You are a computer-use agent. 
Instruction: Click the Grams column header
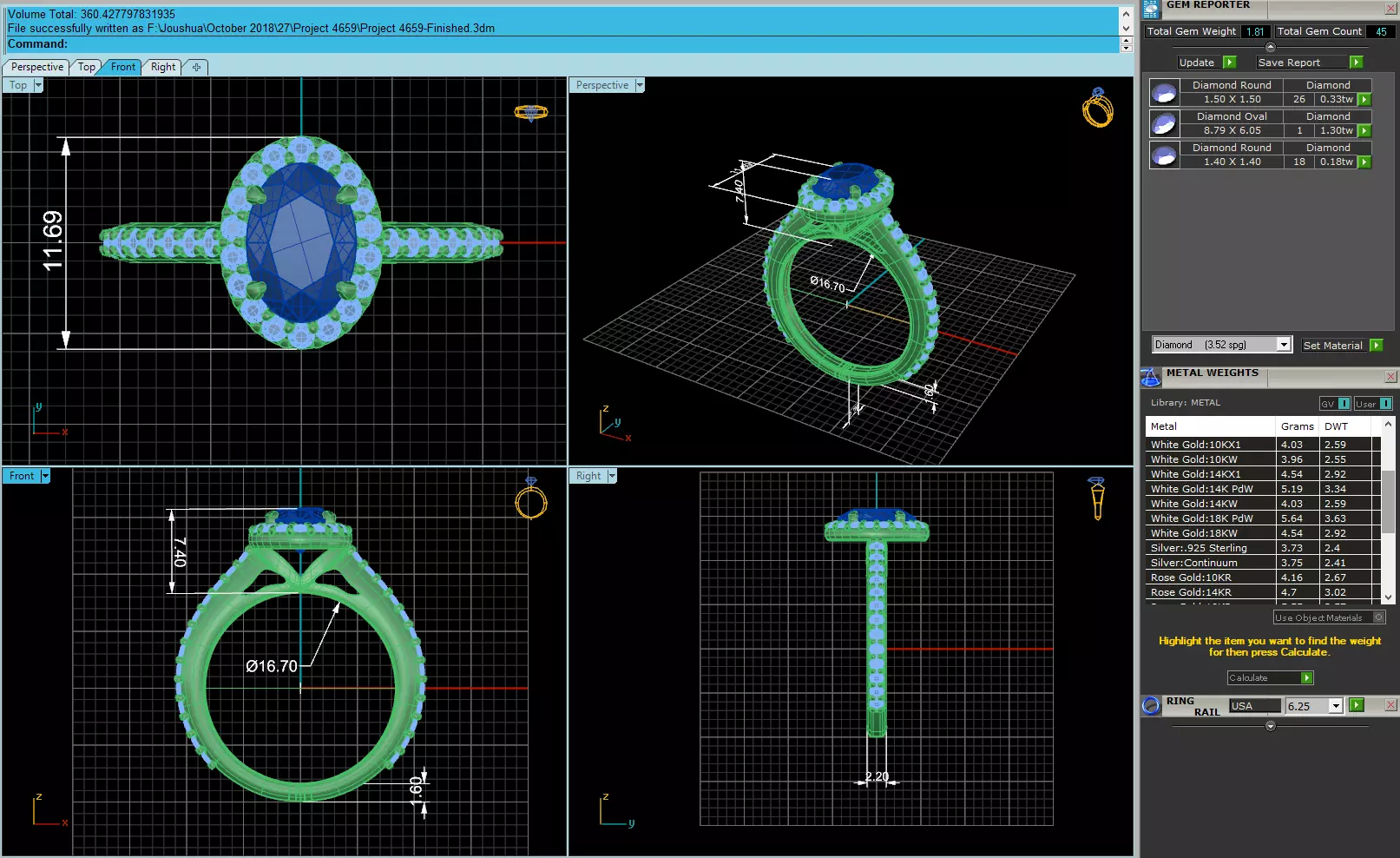coord(1297,426)
